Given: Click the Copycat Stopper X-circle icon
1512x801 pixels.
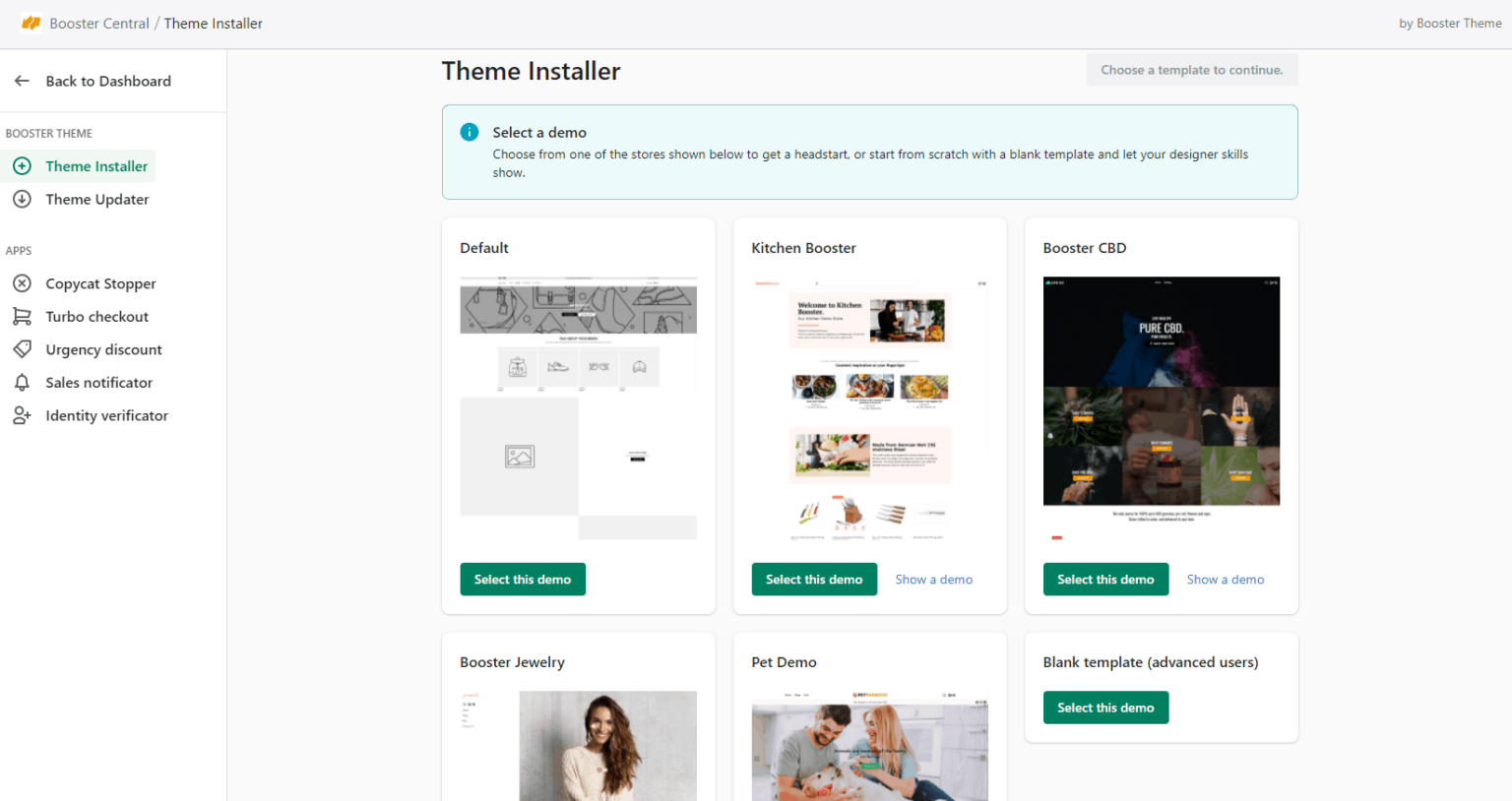Looking at the screenshot, I should [22, 283].
